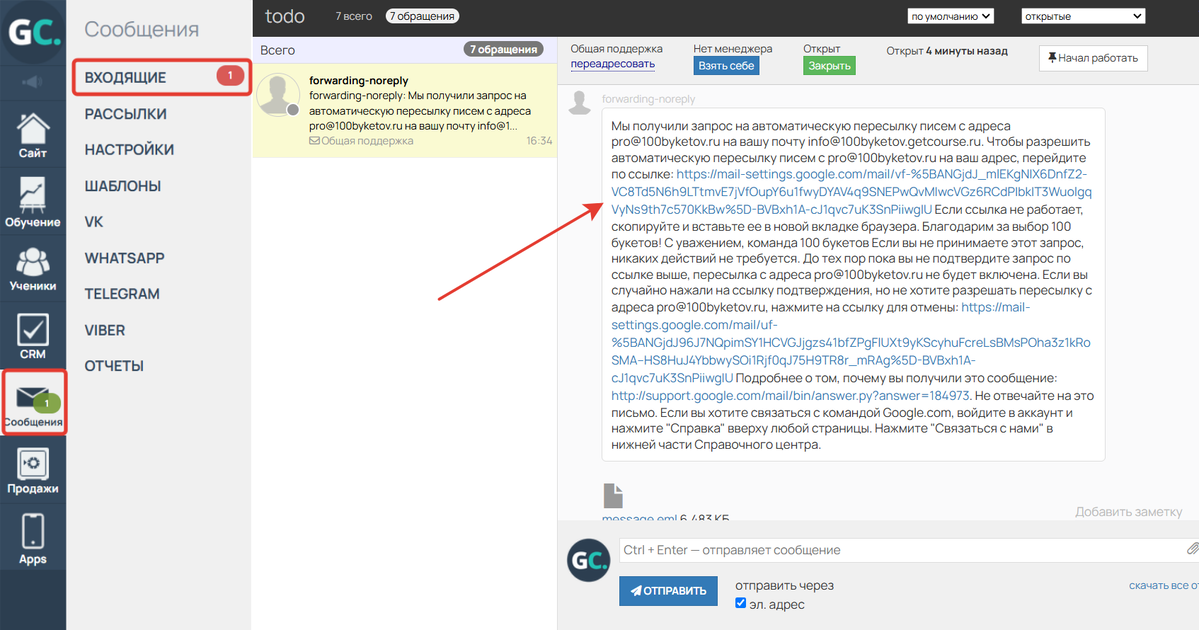Select VIBER in messages menu
Screen dimensions: 1199x630
(x=105, y=330)
